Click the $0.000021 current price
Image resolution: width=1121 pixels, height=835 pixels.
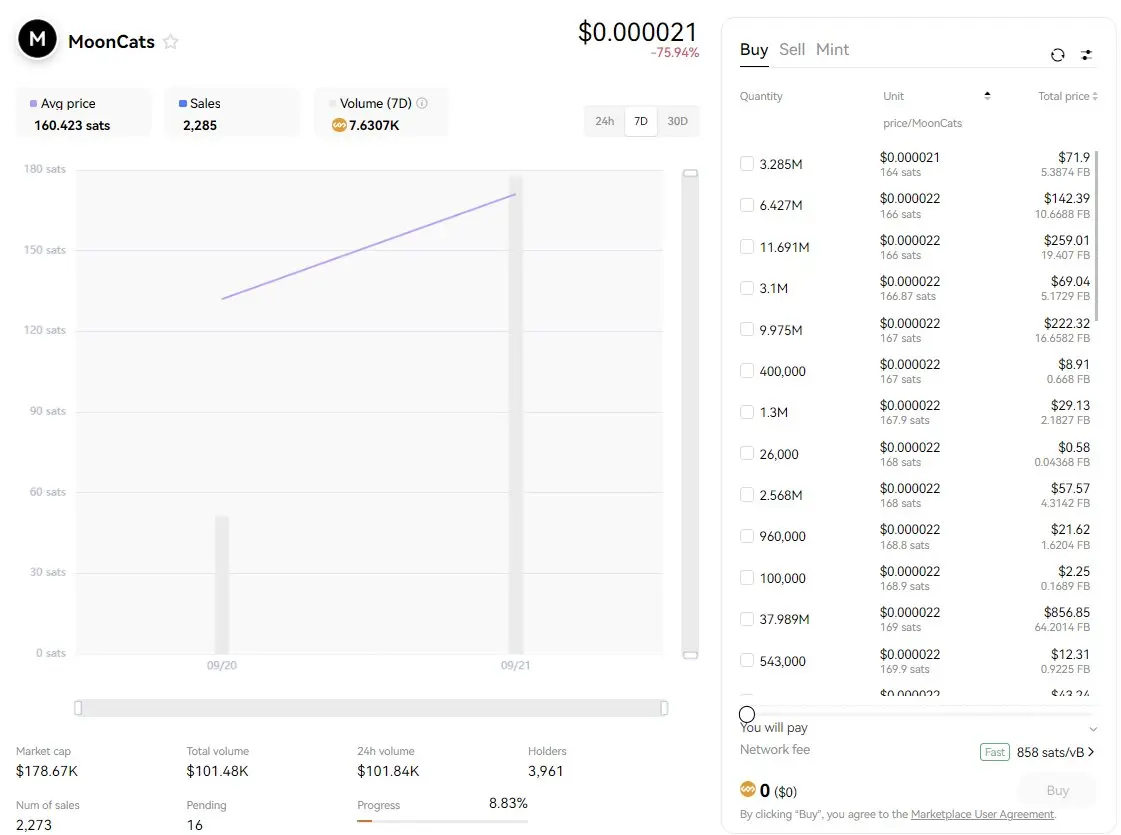coord(637,32)
